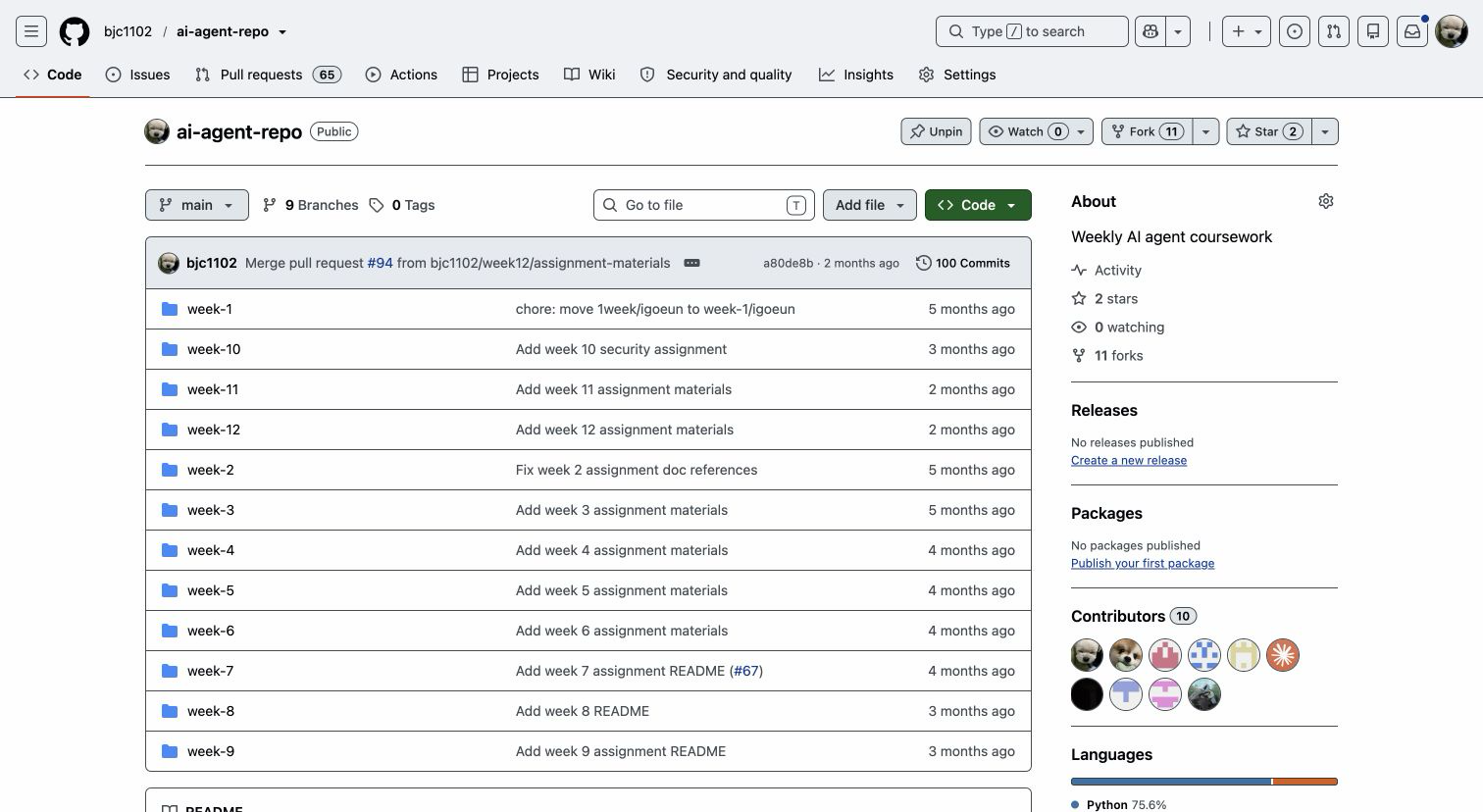
Task: Click the 0 Tags link
Action: pyautogui.click(x=402, y=205)
